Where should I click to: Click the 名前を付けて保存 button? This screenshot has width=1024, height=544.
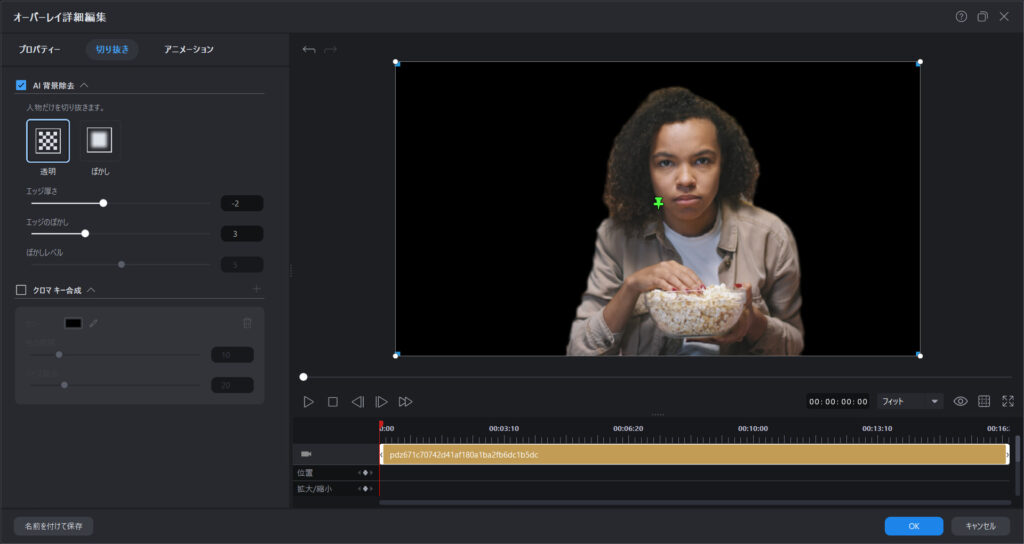(53, 526)
